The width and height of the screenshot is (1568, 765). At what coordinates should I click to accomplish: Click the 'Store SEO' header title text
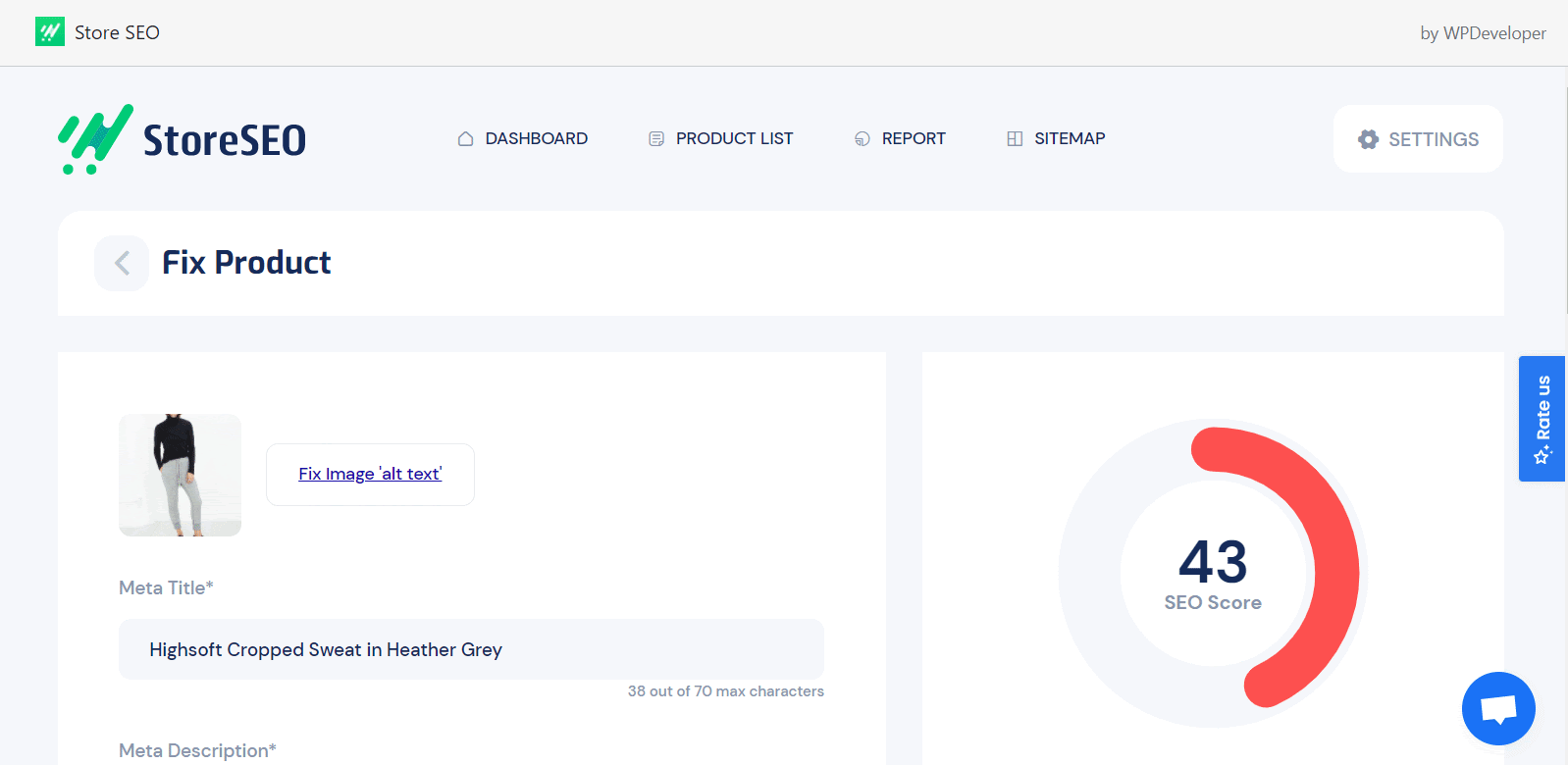point(117,32)
